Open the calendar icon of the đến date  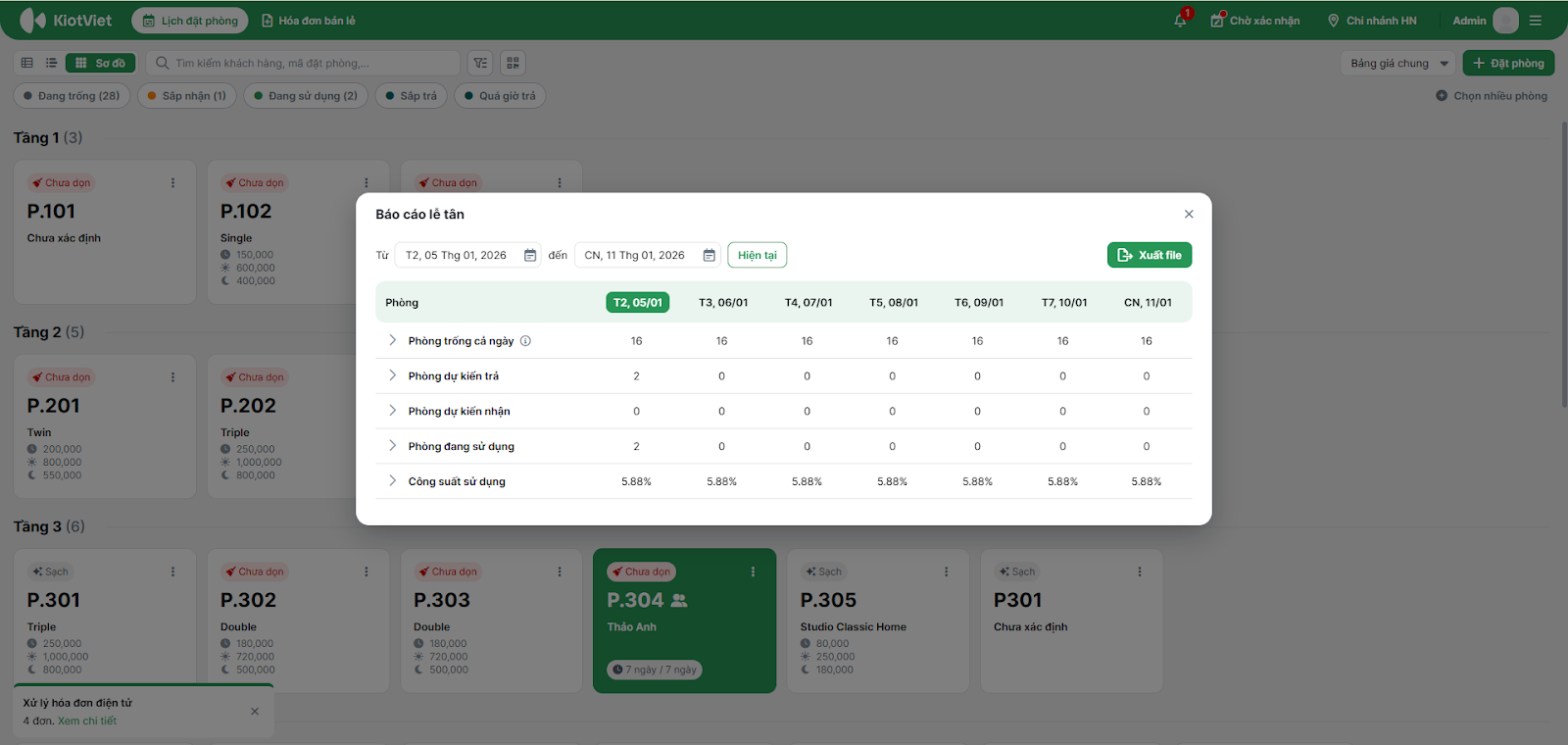point(710,255)
